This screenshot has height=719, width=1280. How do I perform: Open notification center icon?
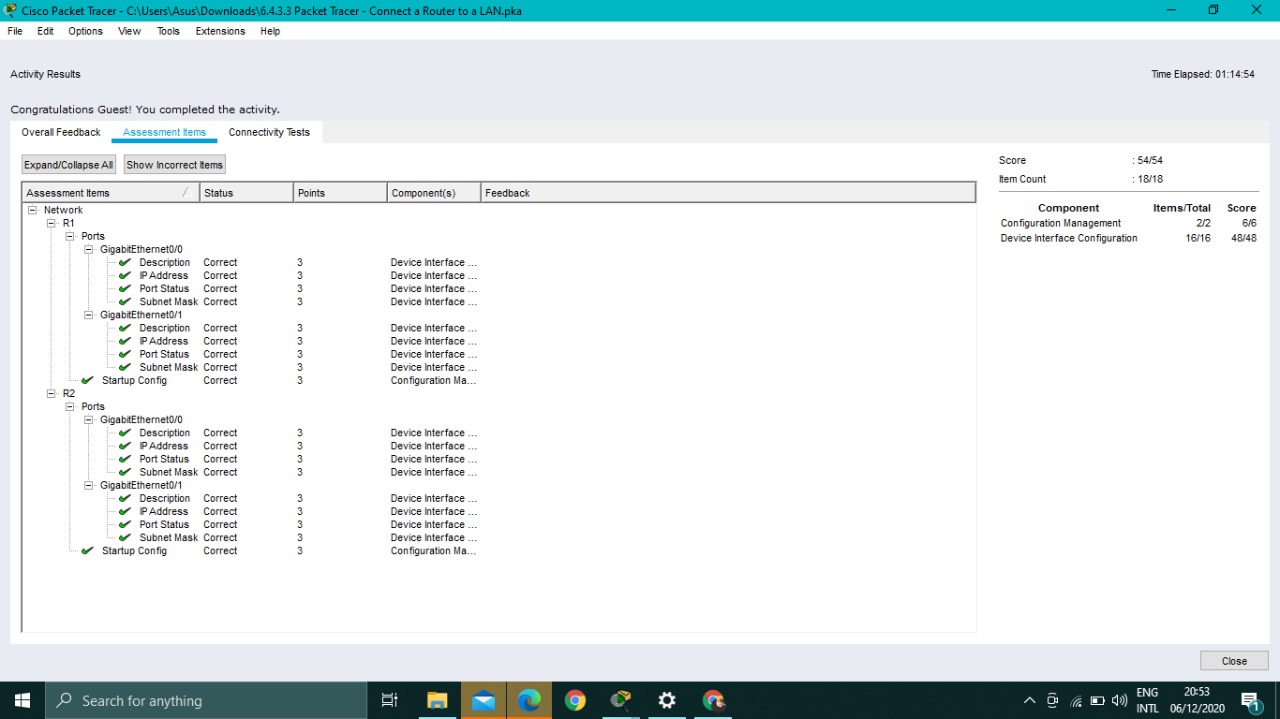click(x=1251, y=701)
